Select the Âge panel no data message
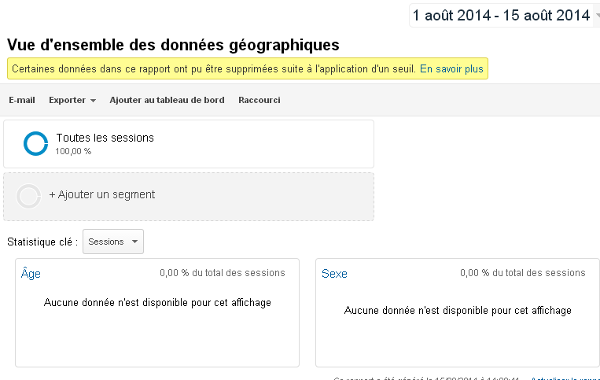Screen dimensions: 600x380 click(x=157, y=302)
